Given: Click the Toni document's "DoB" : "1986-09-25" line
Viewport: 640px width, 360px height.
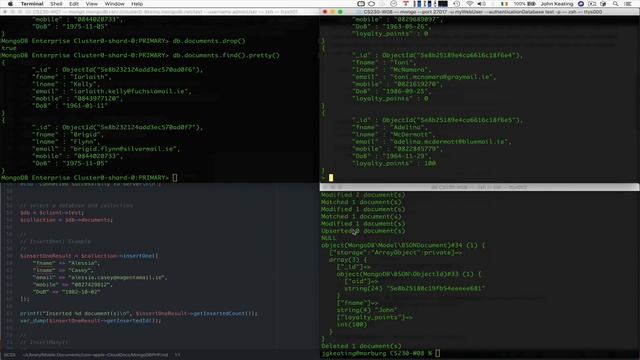Looking at the screenshot, I should pyautogui.click(x=391, y=91).
